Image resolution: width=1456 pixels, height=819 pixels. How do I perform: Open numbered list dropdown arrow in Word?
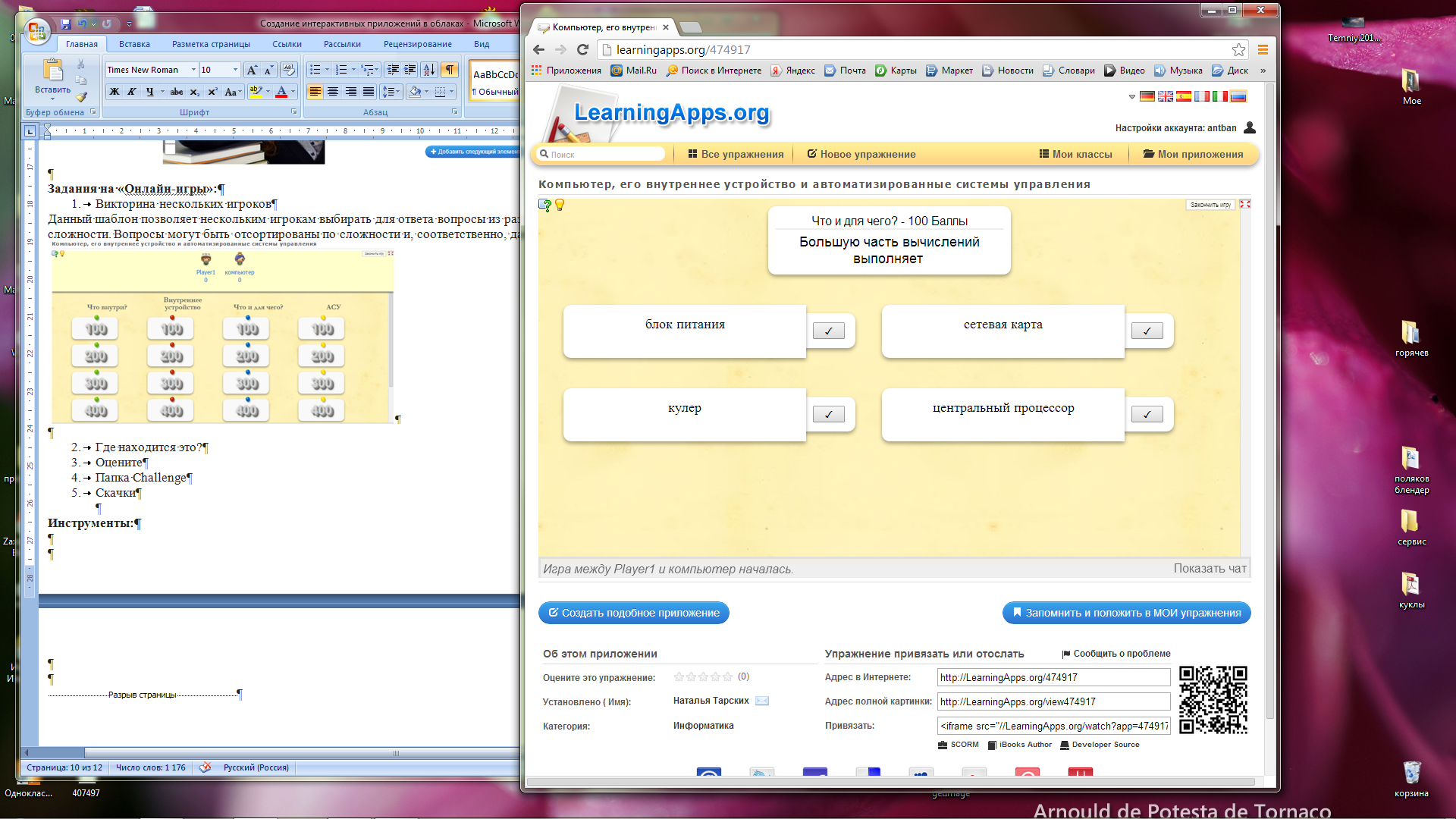click(353, 70)
